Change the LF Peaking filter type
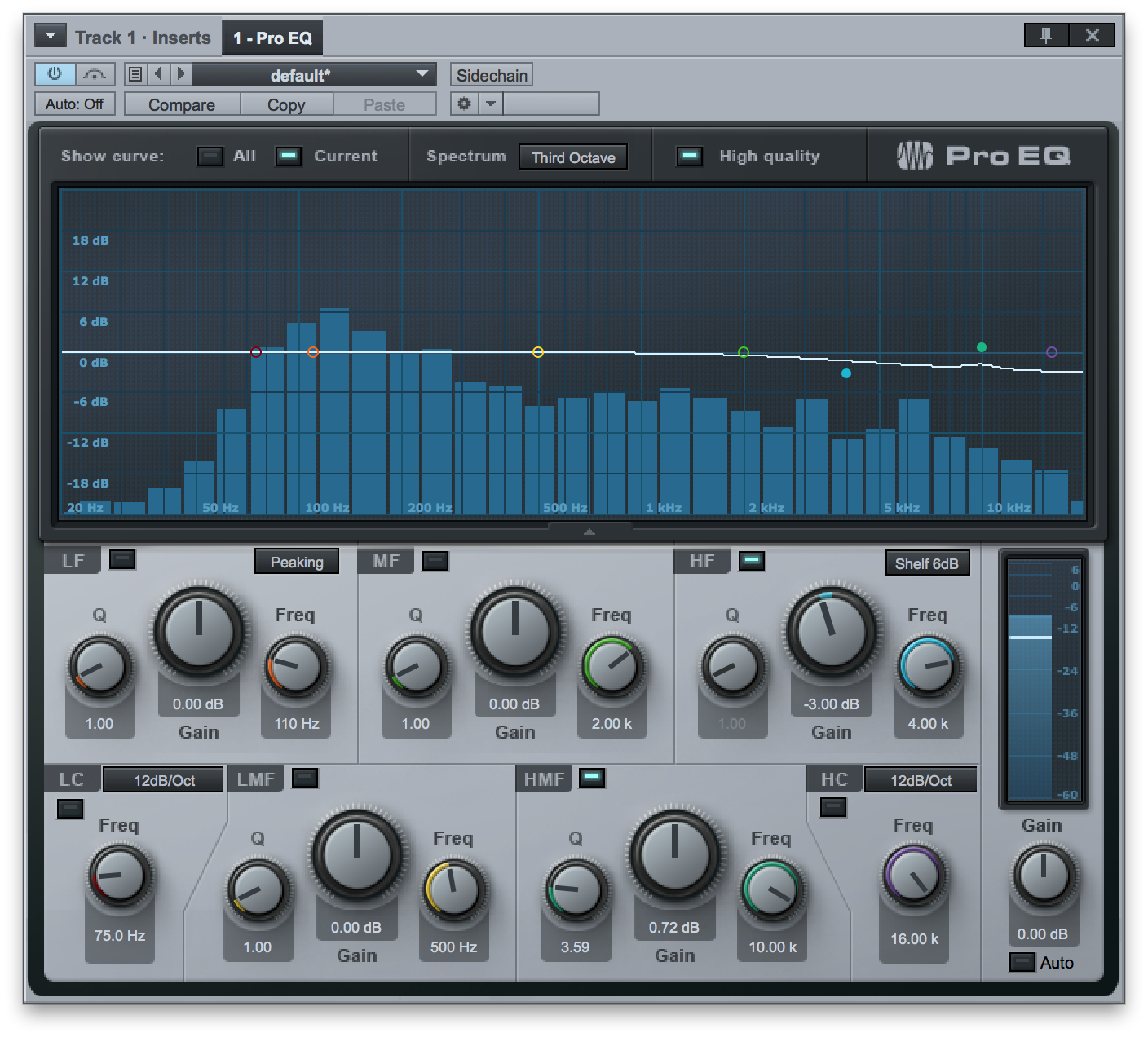Screen dimensions: 1148x1037 point(297,562)
